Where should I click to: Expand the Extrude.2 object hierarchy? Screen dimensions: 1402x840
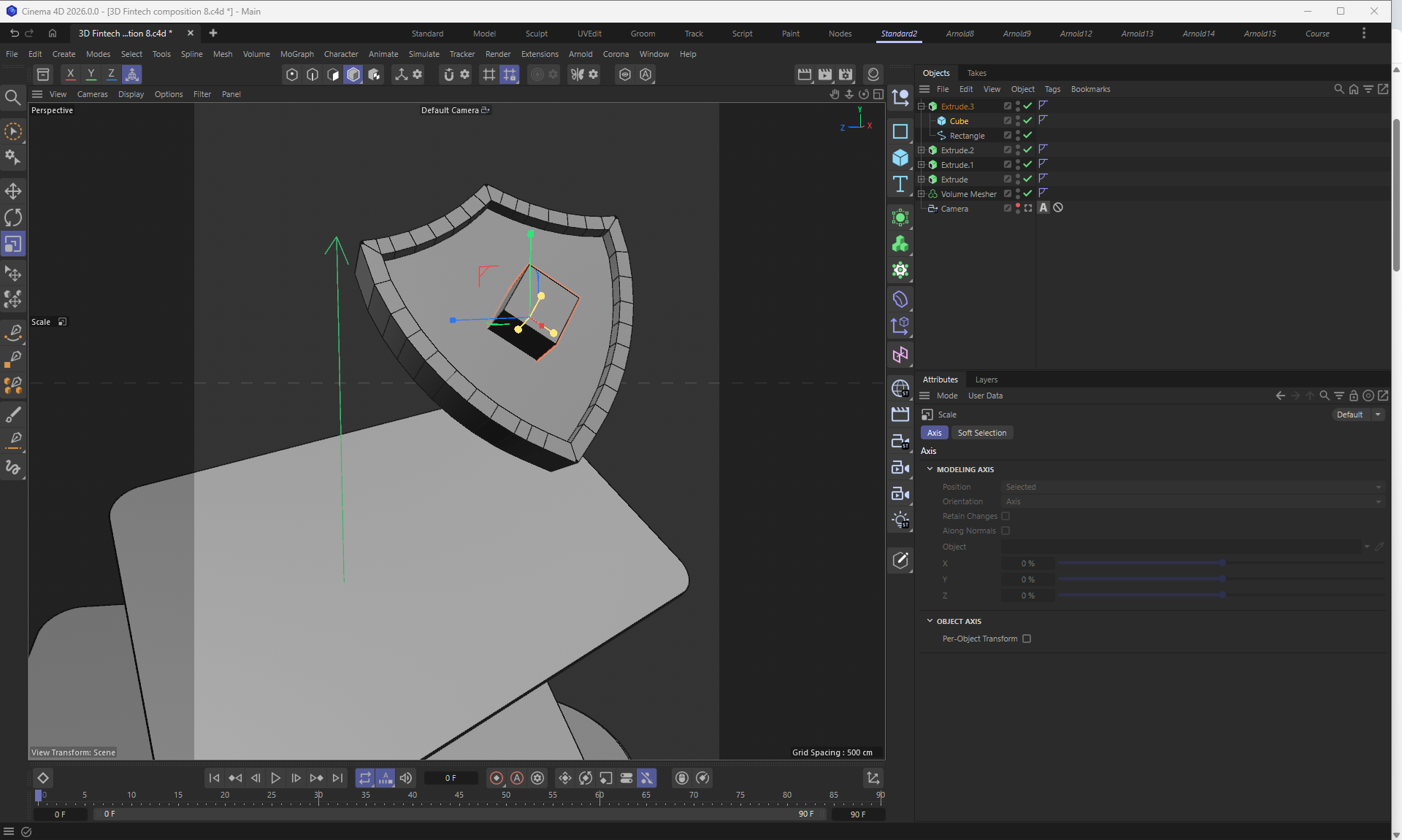click(x=922, y=150)
